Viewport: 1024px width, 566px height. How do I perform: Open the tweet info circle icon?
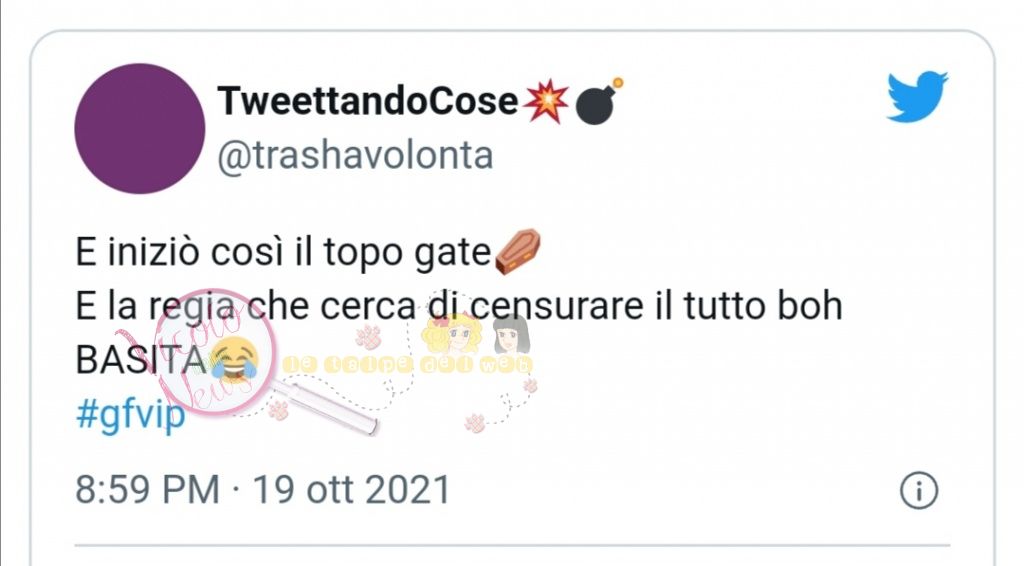click(919, 490)
